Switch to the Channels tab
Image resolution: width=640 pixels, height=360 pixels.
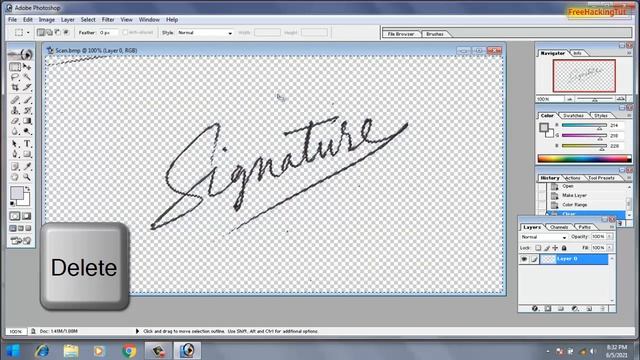pyautogui.click(x=559, y=227)
